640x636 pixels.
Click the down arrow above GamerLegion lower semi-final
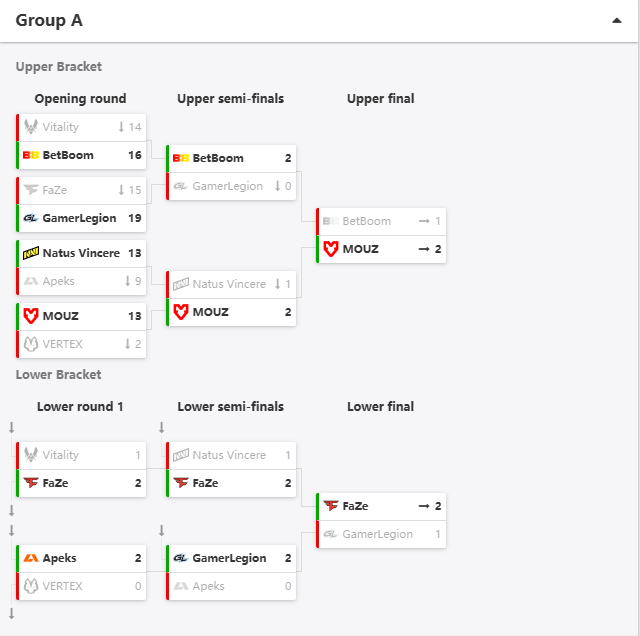pyautogui.click(x=162, y=531)
